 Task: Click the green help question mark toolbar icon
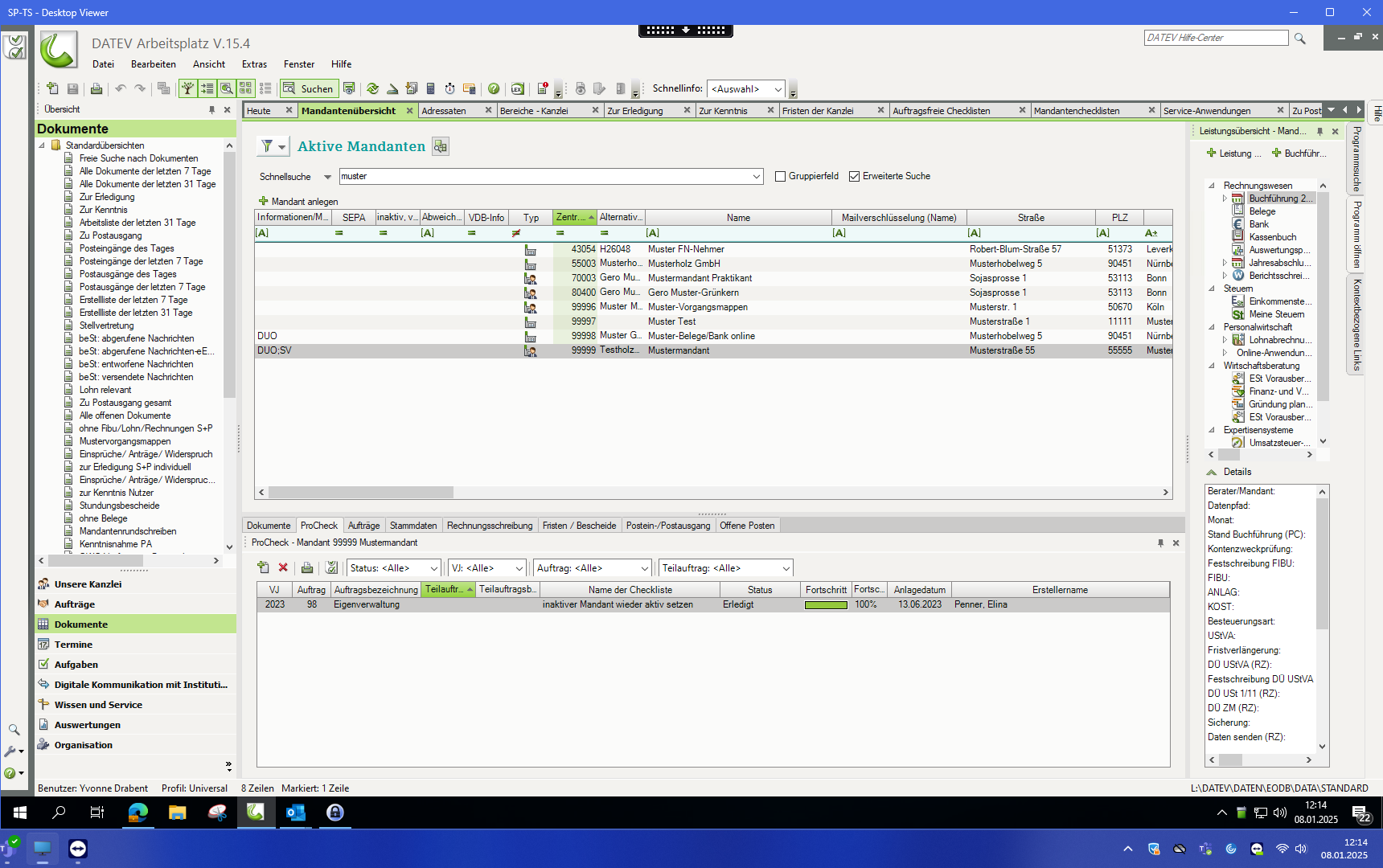pyautogui.click(x=494, y=89)
